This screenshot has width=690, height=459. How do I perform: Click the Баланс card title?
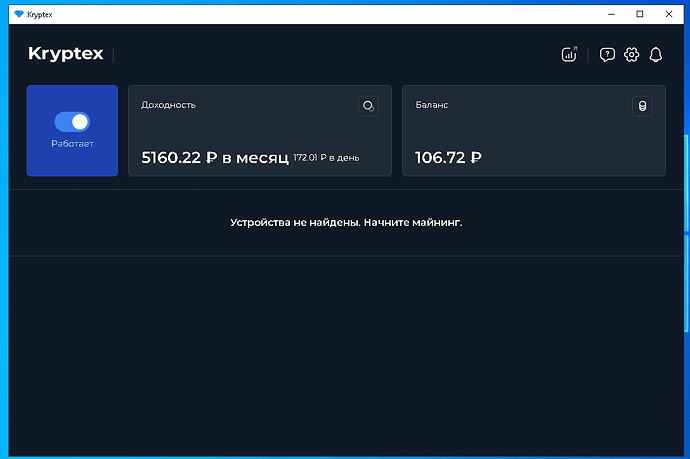[x=432, y=105]
